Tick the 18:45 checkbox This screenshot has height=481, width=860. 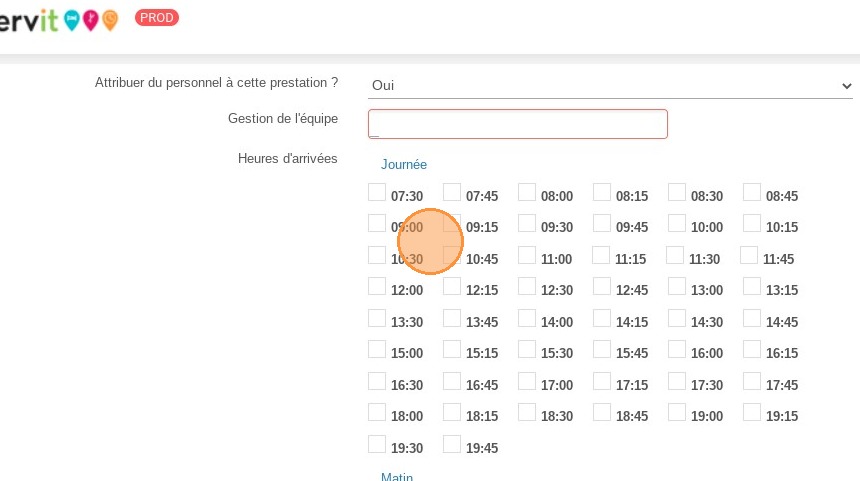click(x=602, y=412)
